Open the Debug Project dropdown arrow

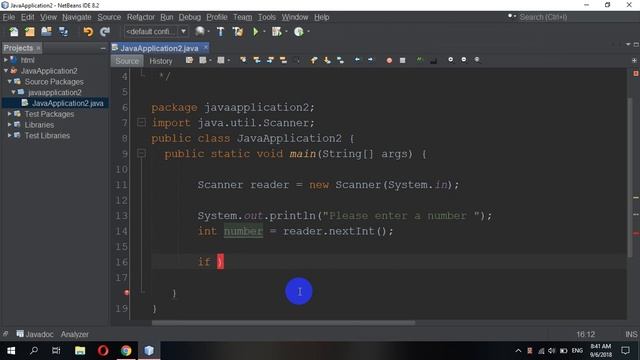click(286, 31)
